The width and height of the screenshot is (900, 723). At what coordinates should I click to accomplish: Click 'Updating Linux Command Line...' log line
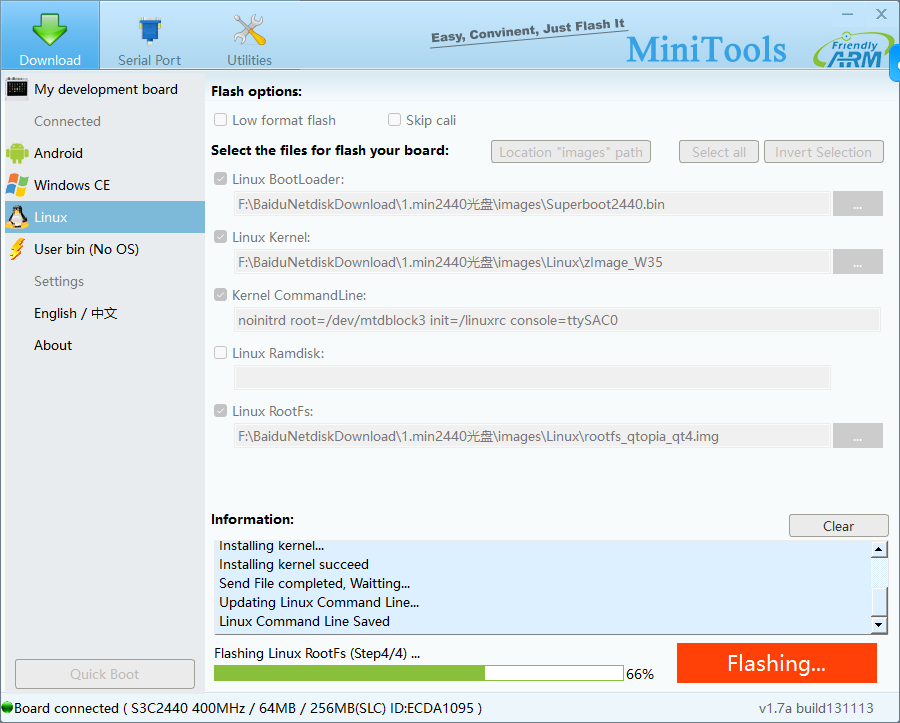(x=319, y=602)
